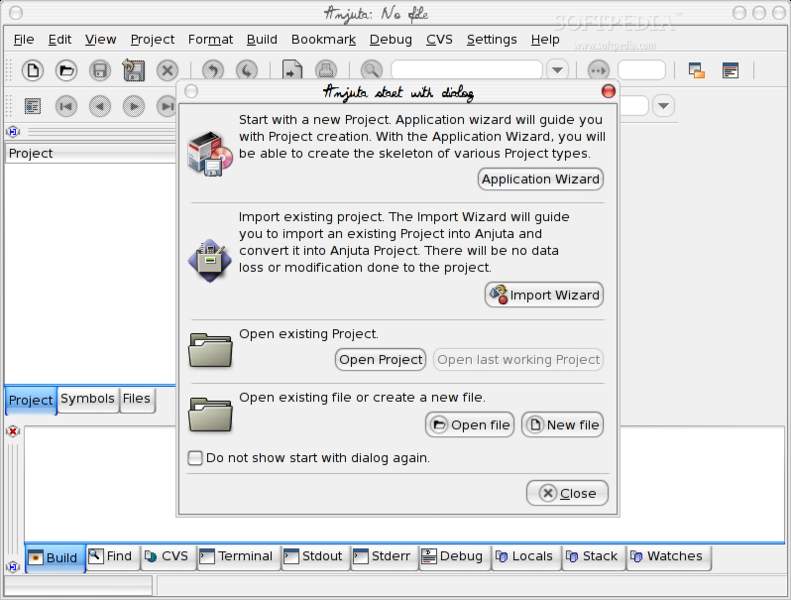Open the Edit menu
Image resolution: width=791 pixels, height=600 pixels.
[60, 39]
